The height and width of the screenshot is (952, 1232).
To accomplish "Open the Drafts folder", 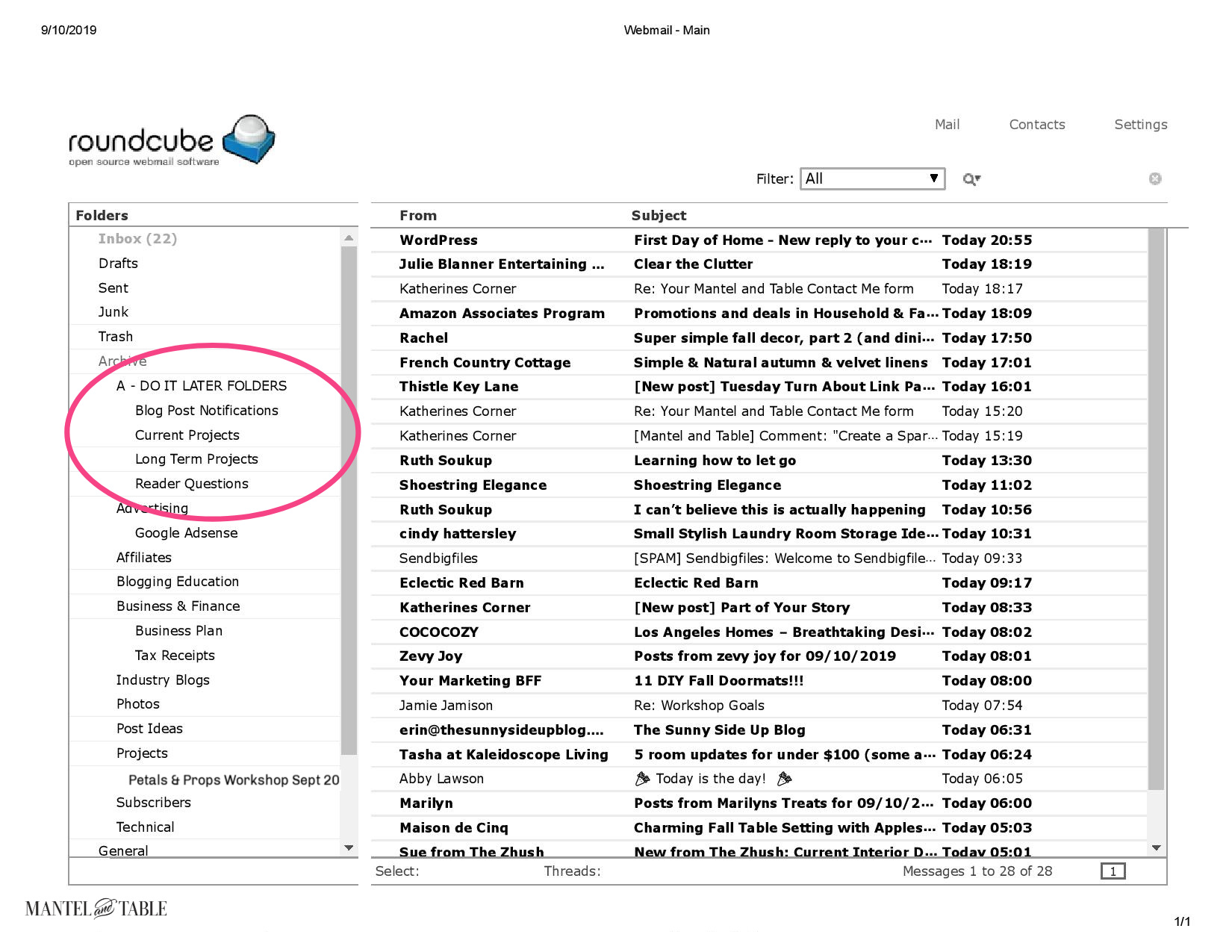I will 205,264.
